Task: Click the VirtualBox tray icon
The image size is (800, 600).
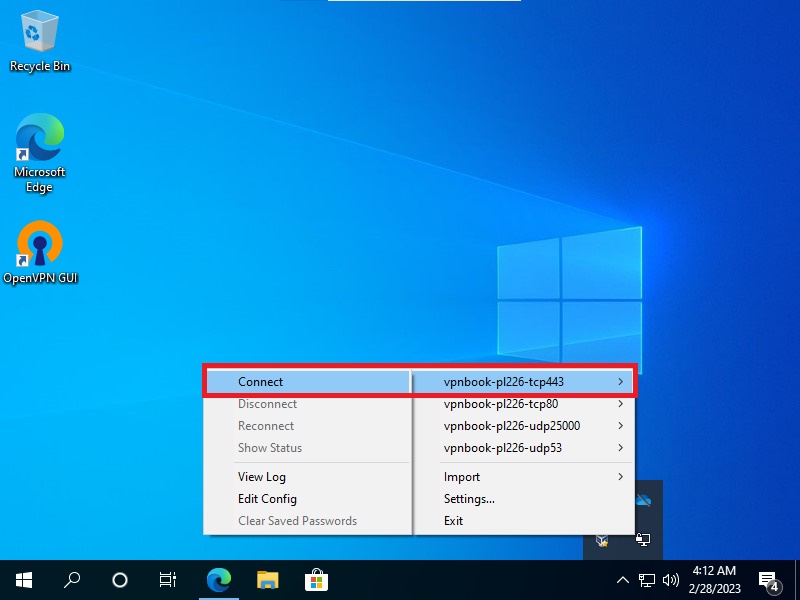Action: pyautogui.click(x=602, y=540)
